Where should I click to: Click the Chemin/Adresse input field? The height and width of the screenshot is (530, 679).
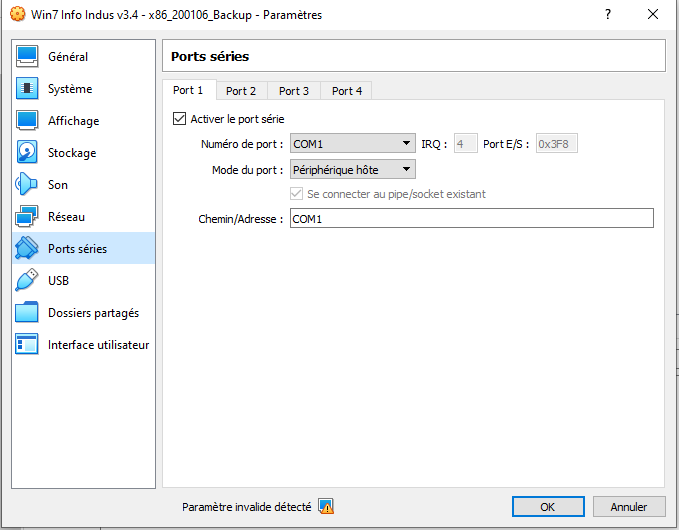click(472, 218)
